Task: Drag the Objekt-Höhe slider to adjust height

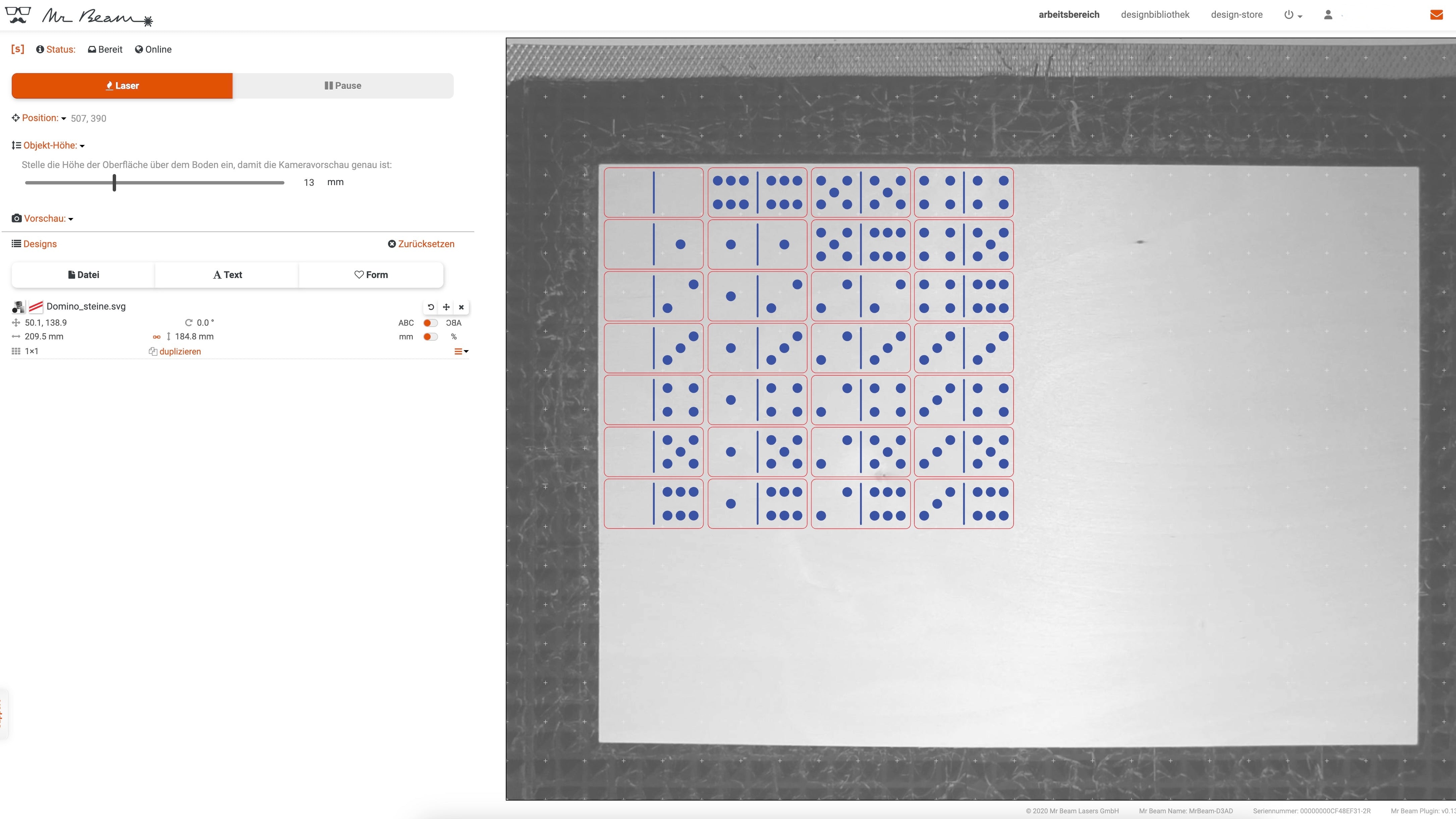Action: click(x=113, y=182)
